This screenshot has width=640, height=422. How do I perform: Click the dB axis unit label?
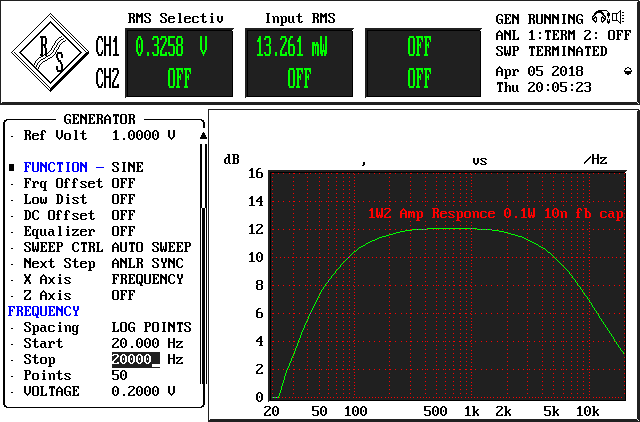point(231,159)
